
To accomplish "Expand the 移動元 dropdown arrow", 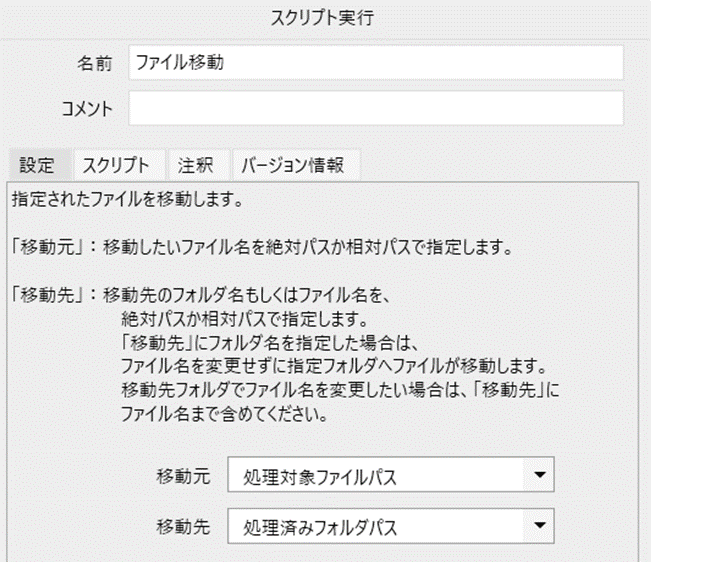I will 539,475.
